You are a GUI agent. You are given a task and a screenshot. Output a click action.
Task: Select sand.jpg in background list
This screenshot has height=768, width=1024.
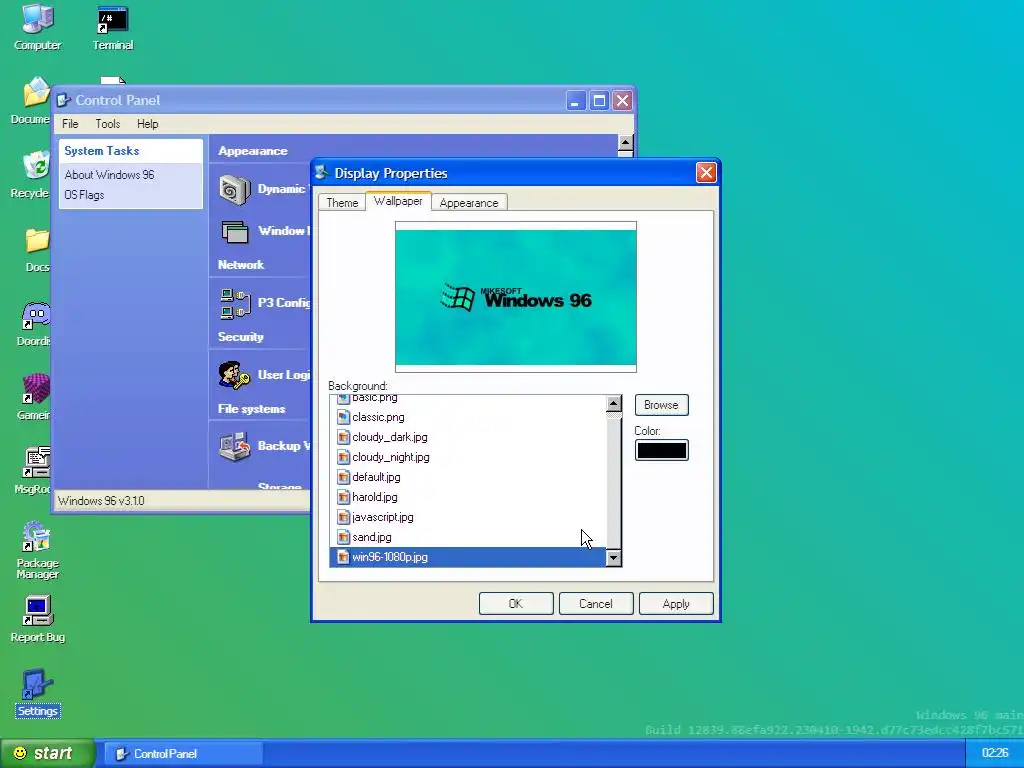click(468, 537)
